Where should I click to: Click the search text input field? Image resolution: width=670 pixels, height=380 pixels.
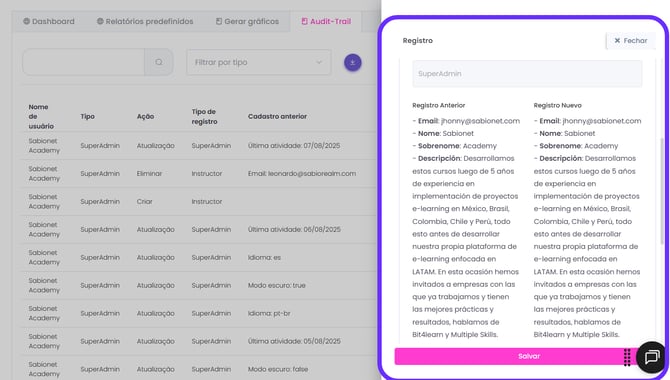coord(84,62)
